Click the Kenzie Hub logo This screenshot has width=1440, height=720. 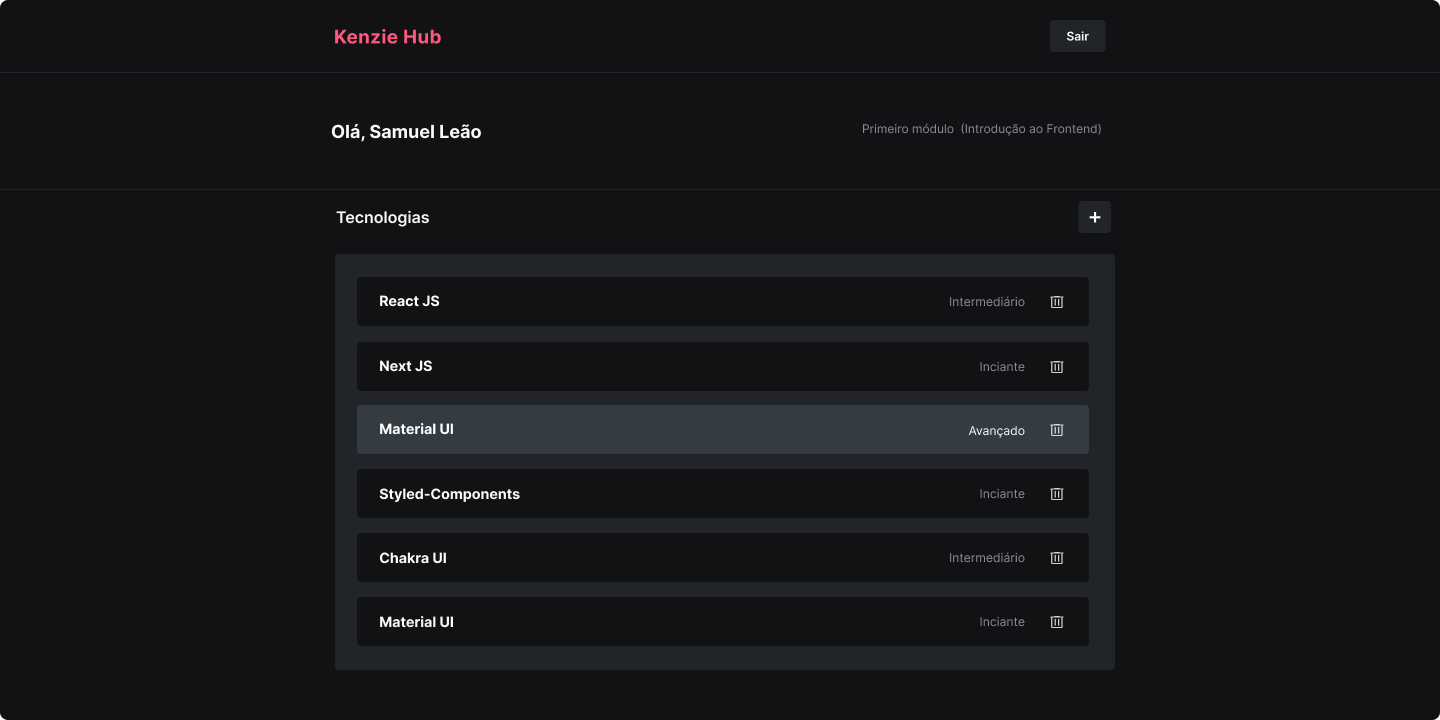pos(387,37)
